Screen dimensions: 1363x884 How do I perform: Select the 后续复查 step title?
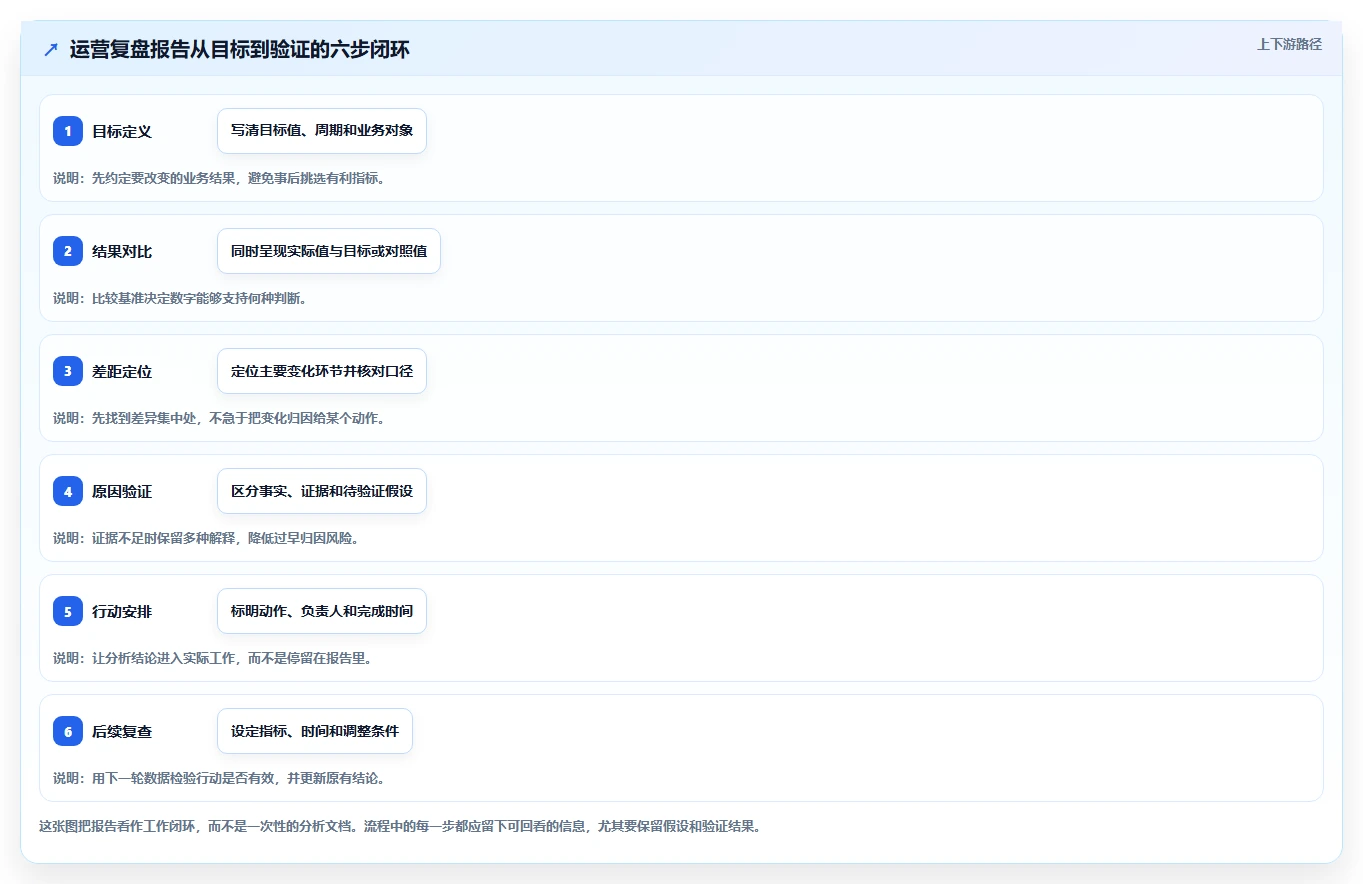tap(122, 731)
